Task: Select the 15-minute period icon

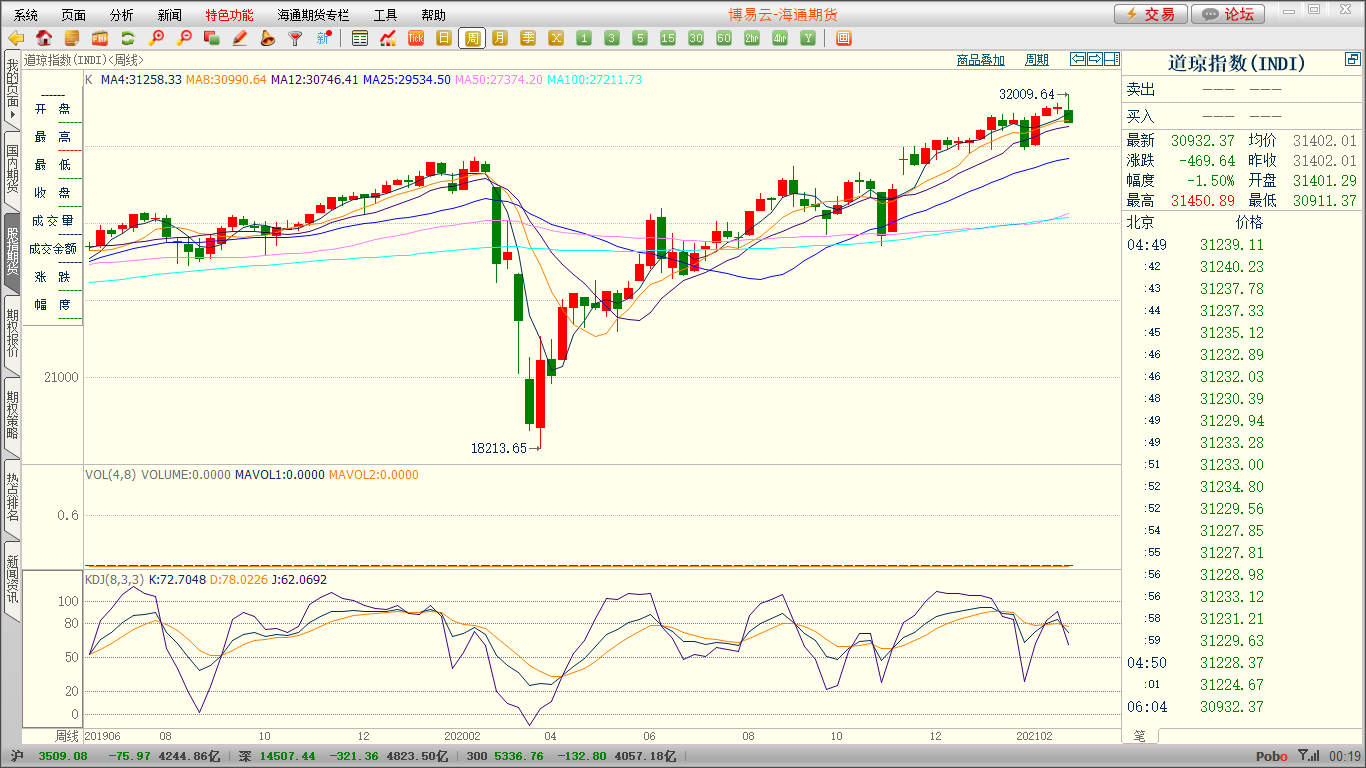Action: point(668,38)
